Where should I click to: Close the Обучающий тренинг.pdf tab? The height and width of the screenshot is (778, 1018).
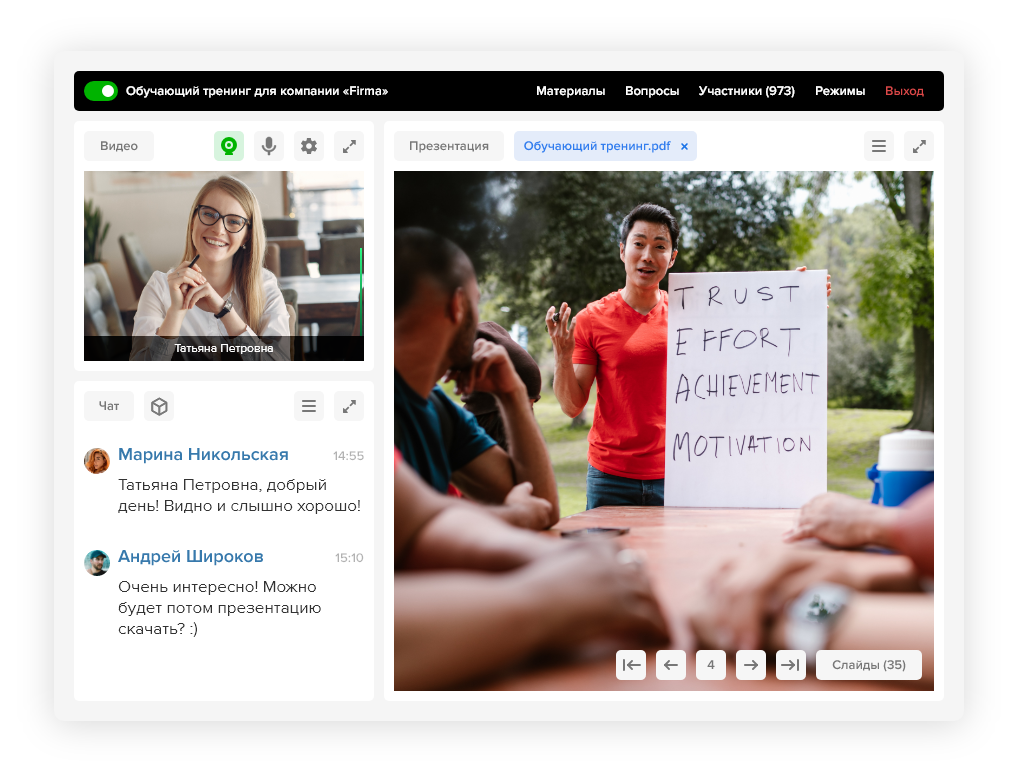[x=685, y=146]
